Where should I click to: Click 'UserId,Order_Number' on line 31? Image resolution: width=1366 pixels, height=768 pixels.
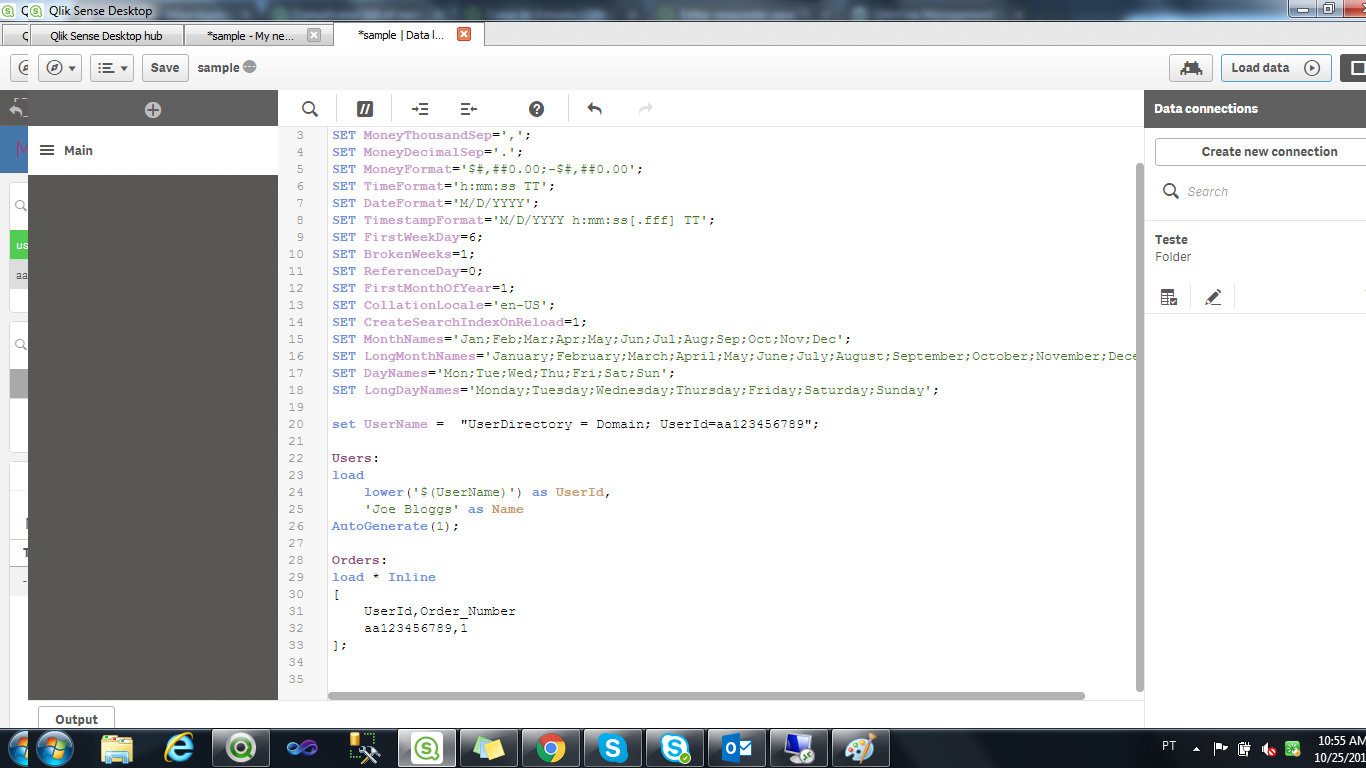point(440,611)
